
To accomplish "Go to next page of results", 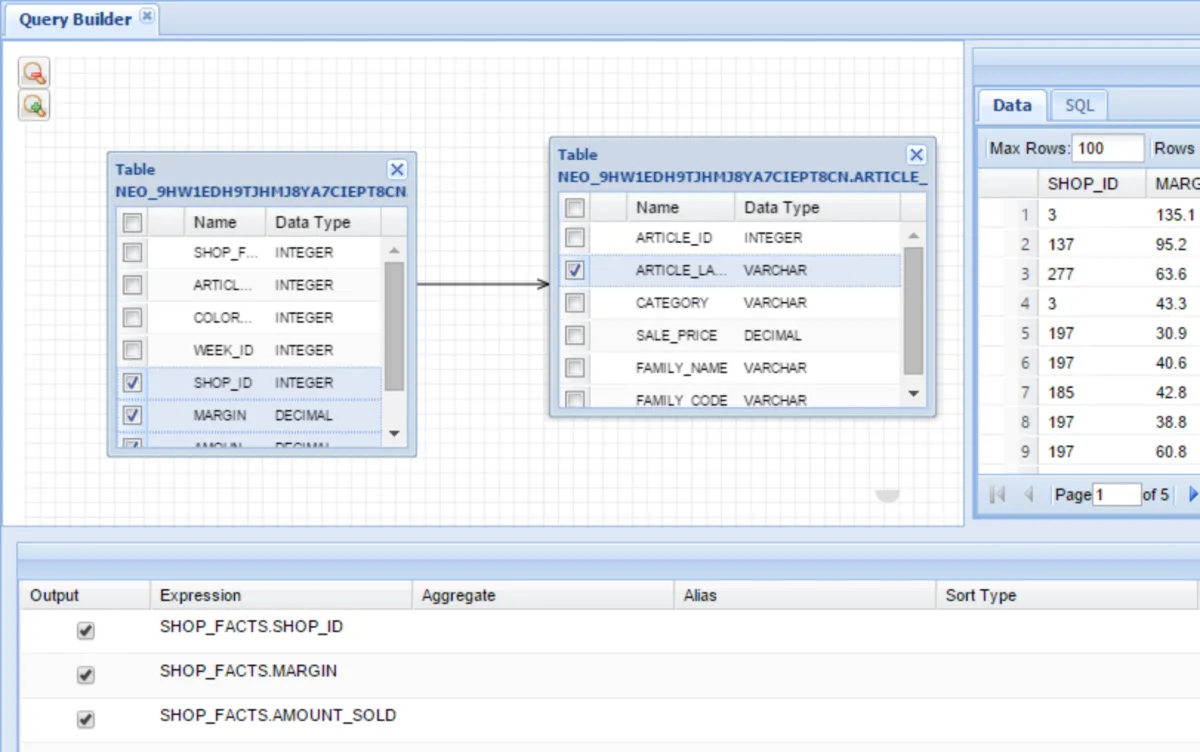I will pyautogui.click(x=1192, y=494).
